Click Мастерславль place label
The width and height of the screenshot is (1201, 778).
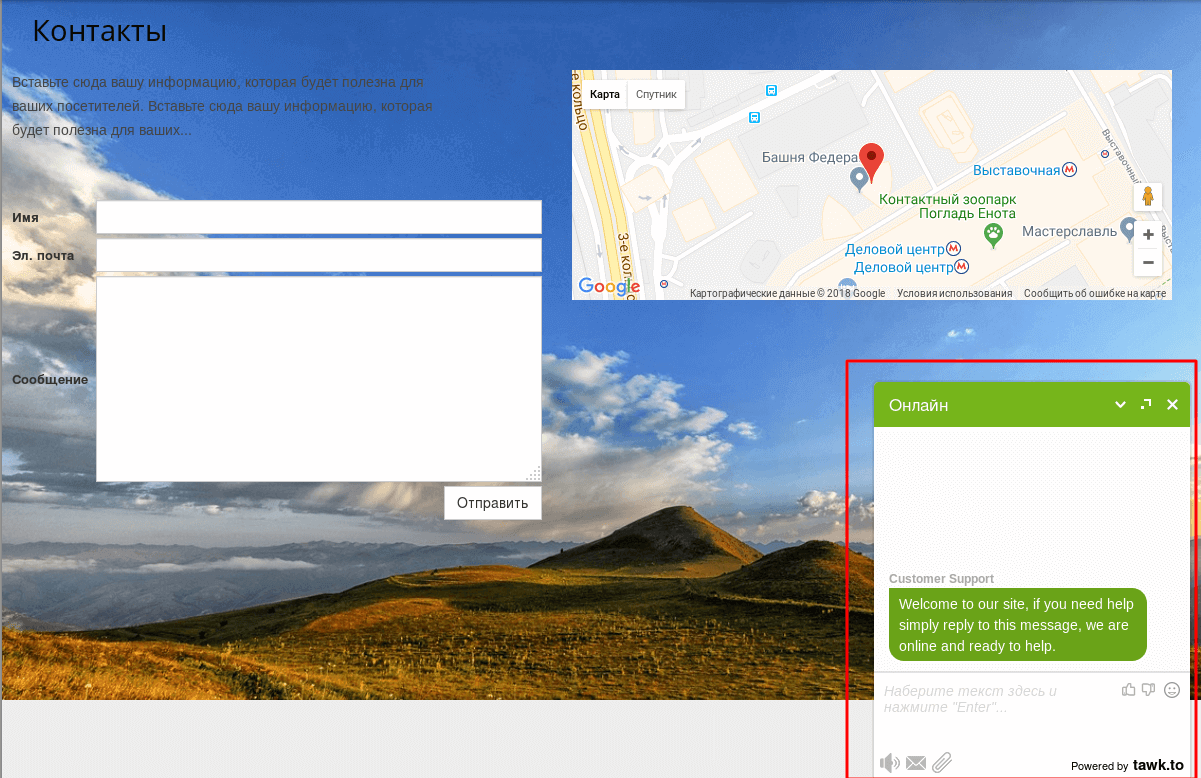tap(1069, 231)
